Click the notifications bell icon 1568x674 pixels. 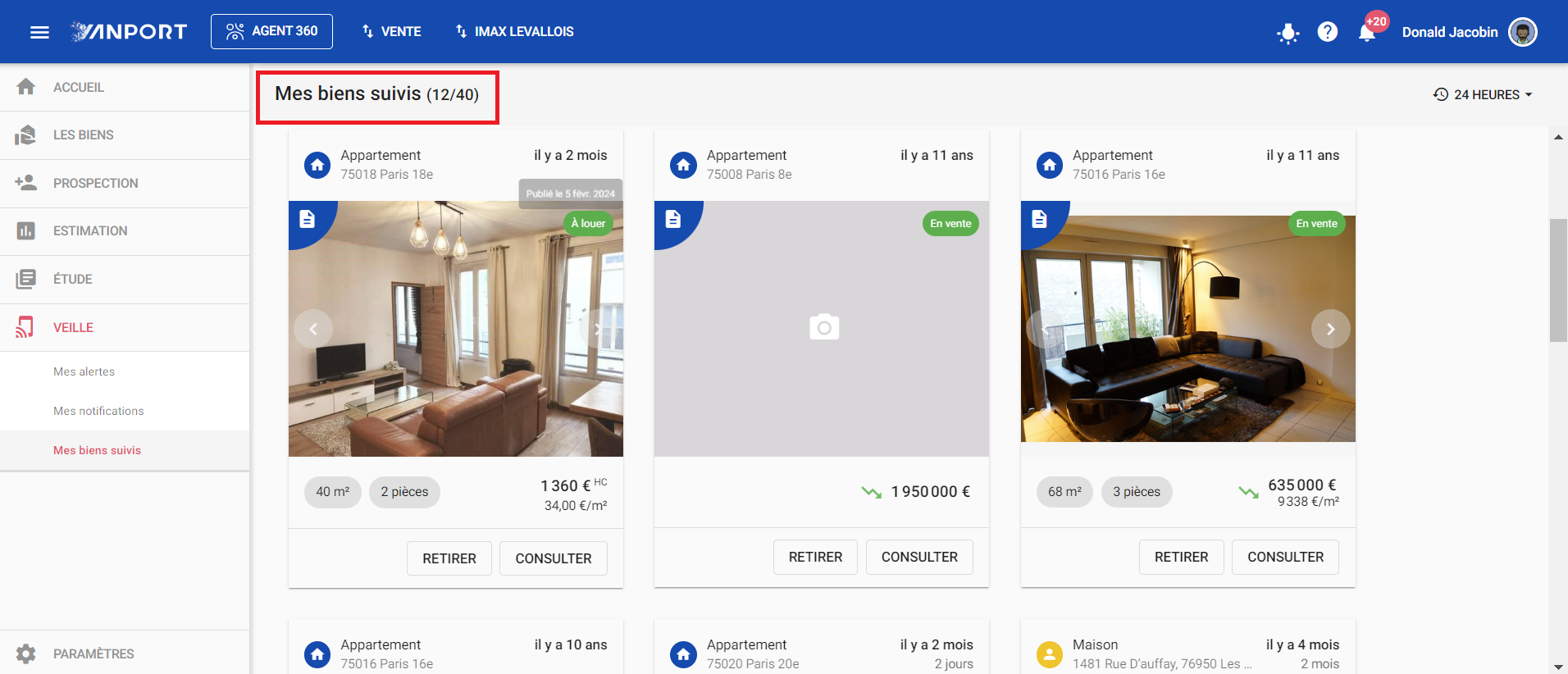1366,33
